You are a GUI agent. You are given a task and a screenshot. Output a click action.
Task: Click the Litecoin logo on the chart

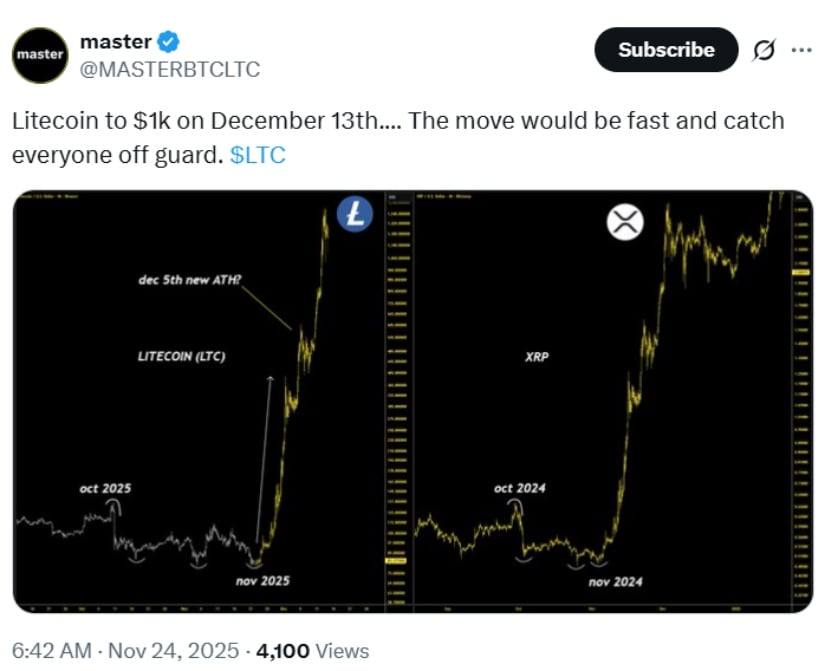(x=354, y=215)
